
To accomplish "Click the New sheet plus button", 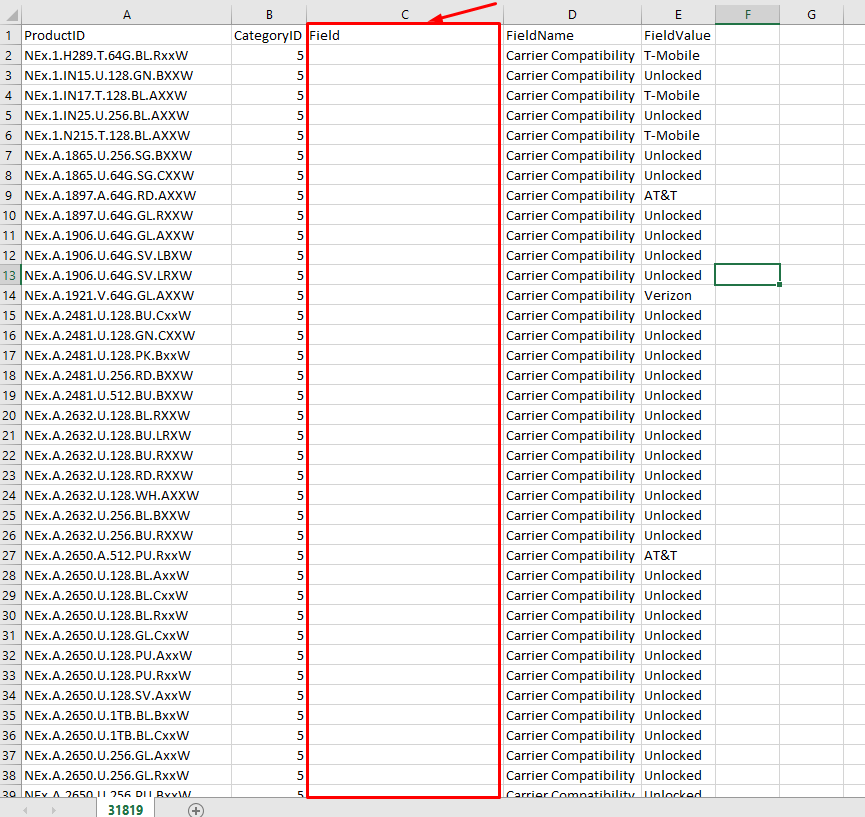I will click(196, 809).
